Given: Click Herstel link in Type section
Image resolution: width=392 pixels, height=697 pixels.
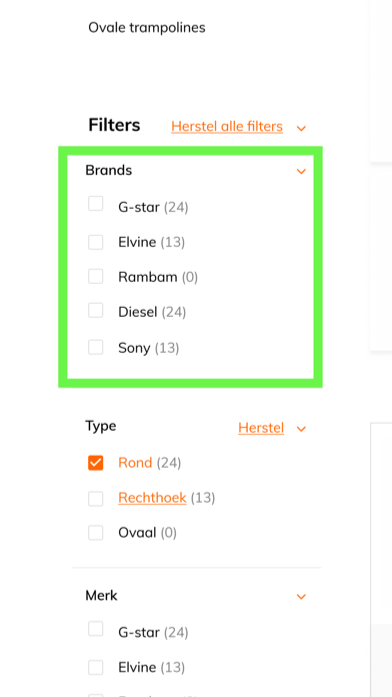Looking at the screenshot, I should 261,428.
